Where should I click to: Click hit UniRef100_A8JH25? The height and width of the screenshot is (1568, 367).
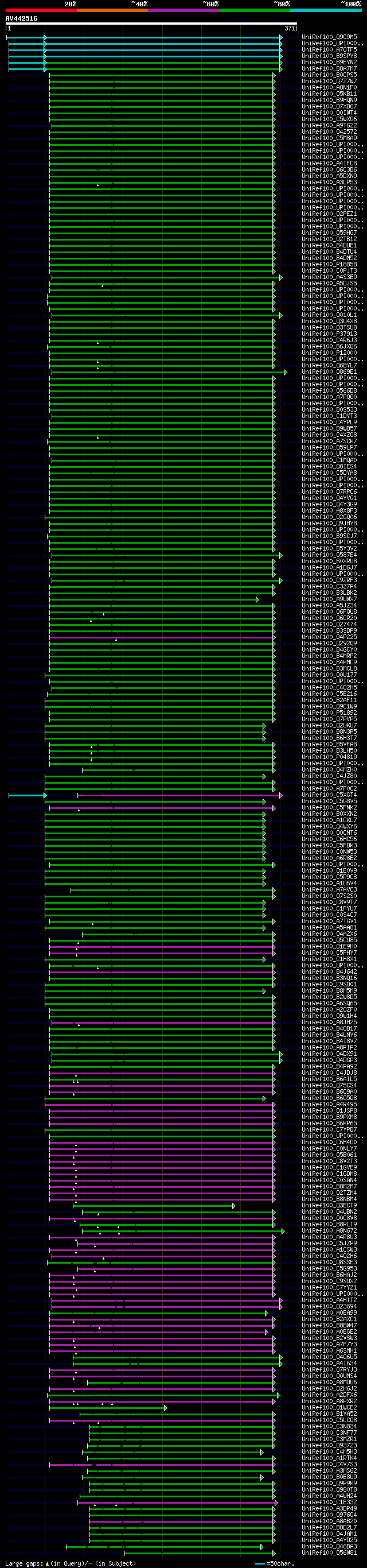(x=329, y=1023)
